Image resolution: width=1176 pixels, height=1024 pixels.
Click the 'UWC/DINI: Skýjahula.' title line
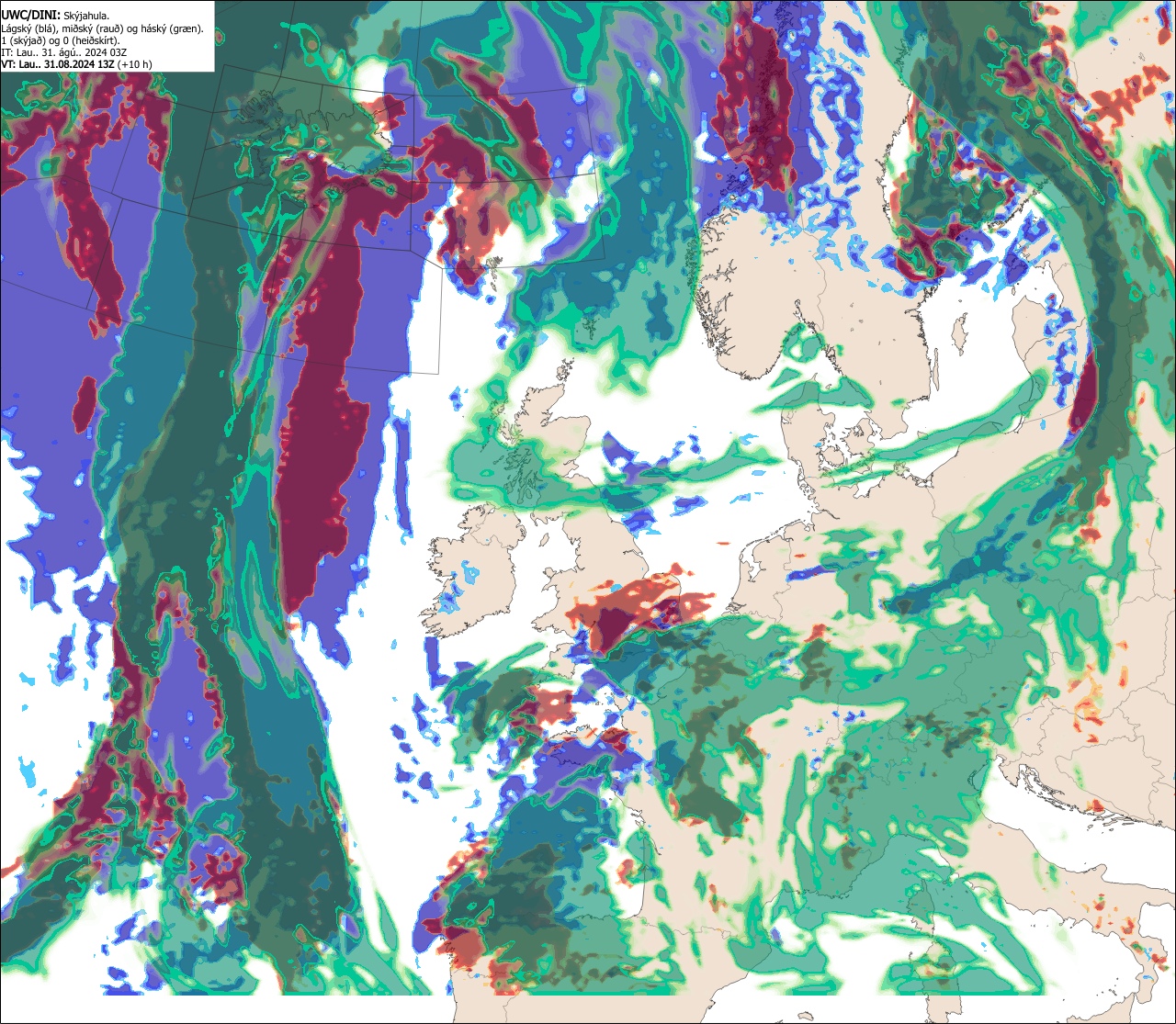click(56, 15)
